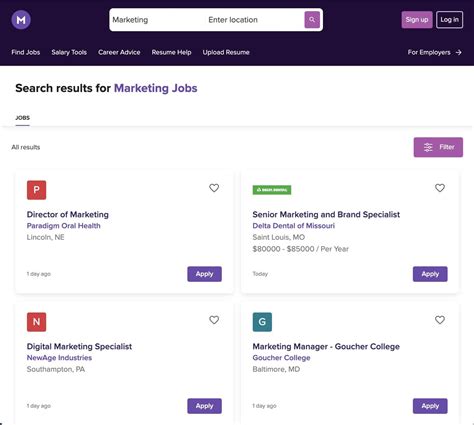
Task: Click the magnifier search button
Action: pyautogui.click(x=312, y=20)
